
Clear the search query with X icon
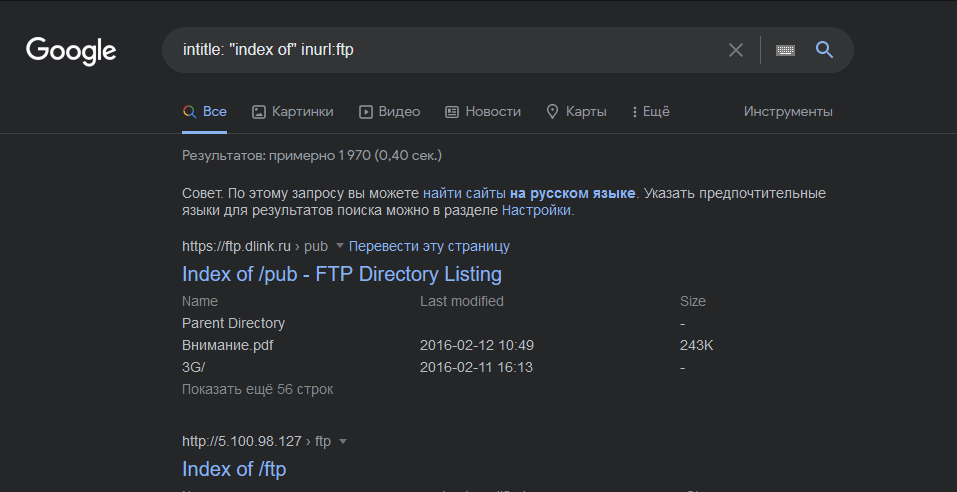pos(736,50)
